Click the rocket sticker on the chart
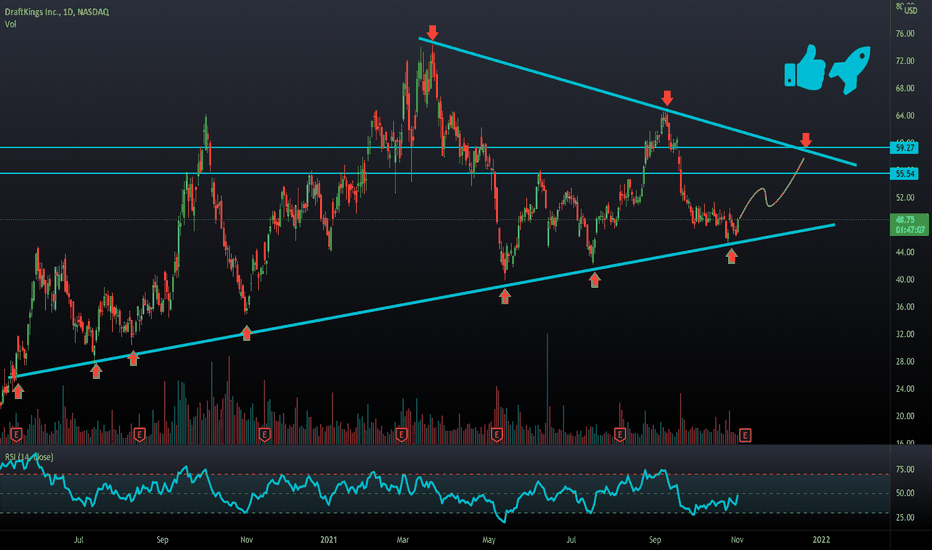 [x=851, y=70]
